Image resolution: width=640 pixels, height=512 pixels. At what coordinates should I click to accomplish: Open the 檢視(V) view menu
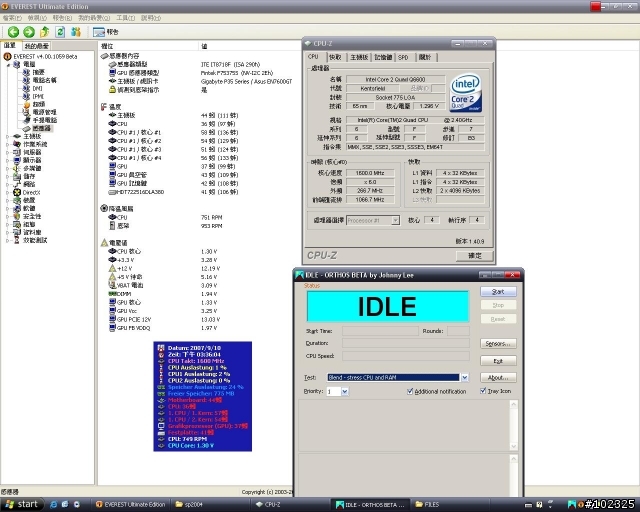tap(37, 18)
